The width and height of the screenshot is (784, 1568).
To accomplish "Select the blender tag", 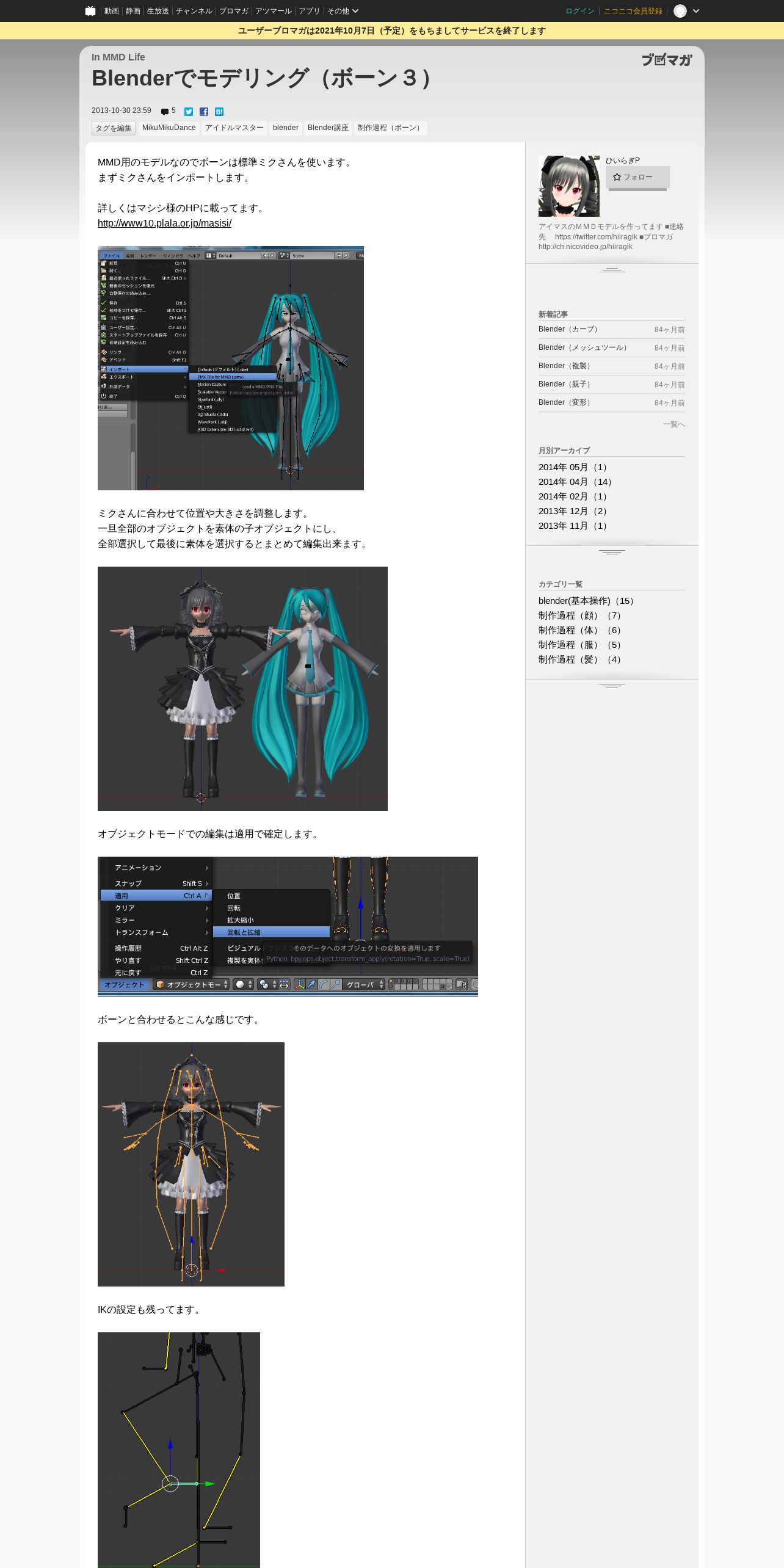I will click(x=286, y=128).
